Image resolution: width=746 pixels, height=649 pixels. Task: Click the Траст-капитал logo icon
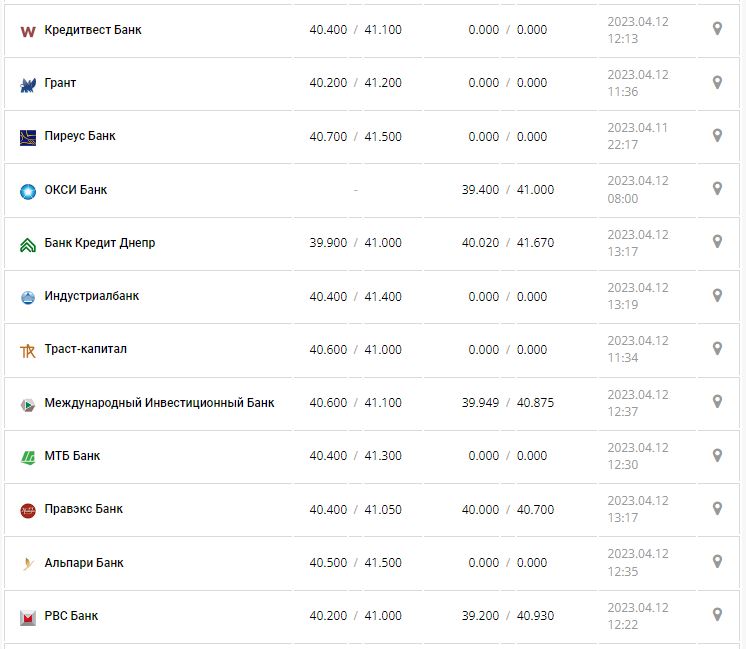28,350
